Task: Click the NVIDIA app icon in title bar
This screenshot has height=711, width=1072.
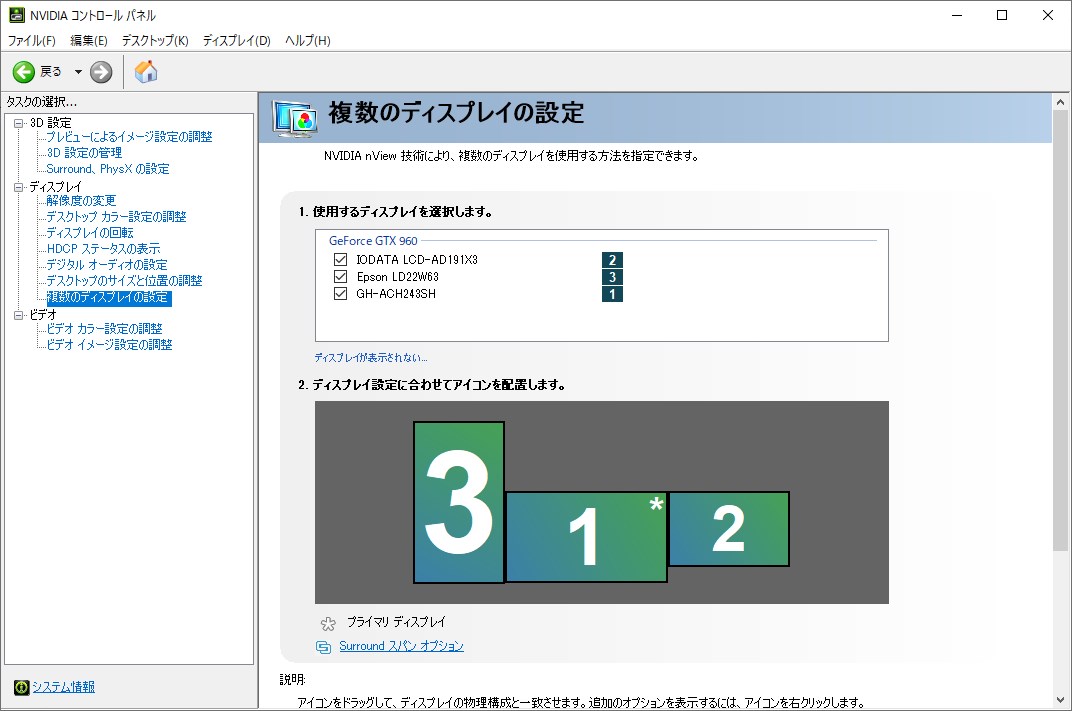Action: pos(16,15)
